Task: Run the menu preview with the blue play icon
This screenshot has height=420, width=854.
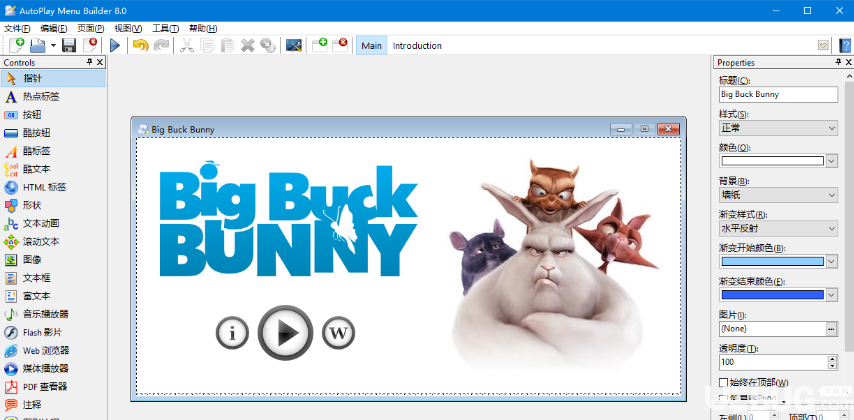Action: 115,45
